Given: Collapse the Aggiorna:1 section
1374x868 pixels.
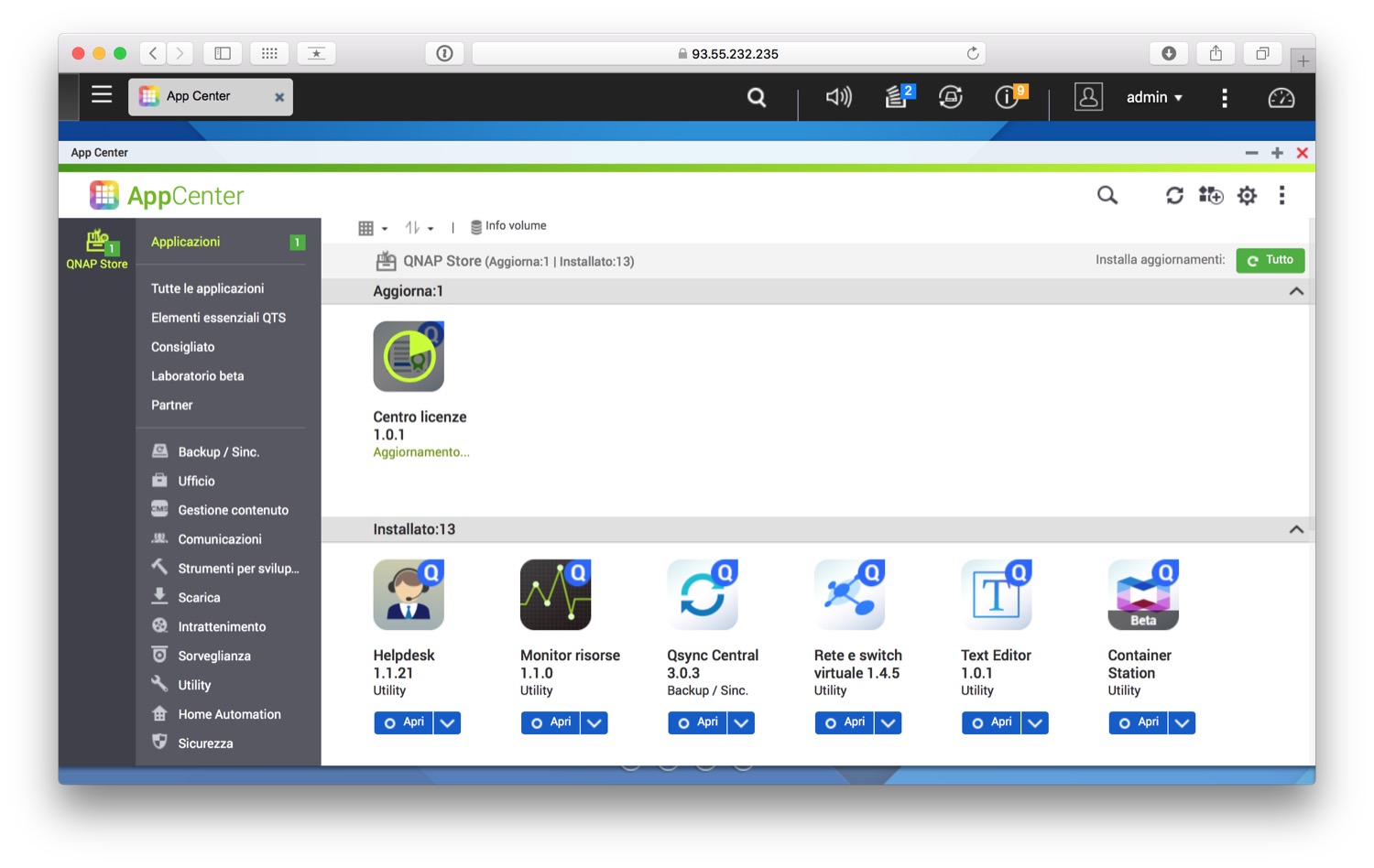Looking at the screenshot, I should click(1296, 291).
